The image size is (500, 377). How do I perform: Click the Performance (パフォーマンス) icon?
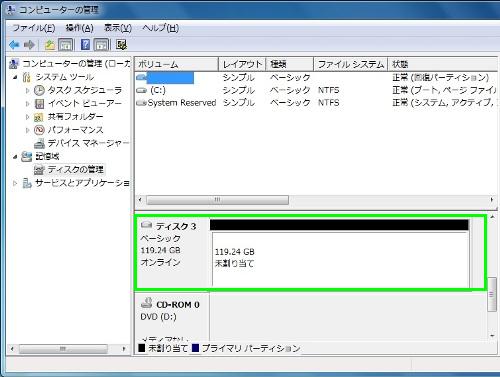click(39, 130)
